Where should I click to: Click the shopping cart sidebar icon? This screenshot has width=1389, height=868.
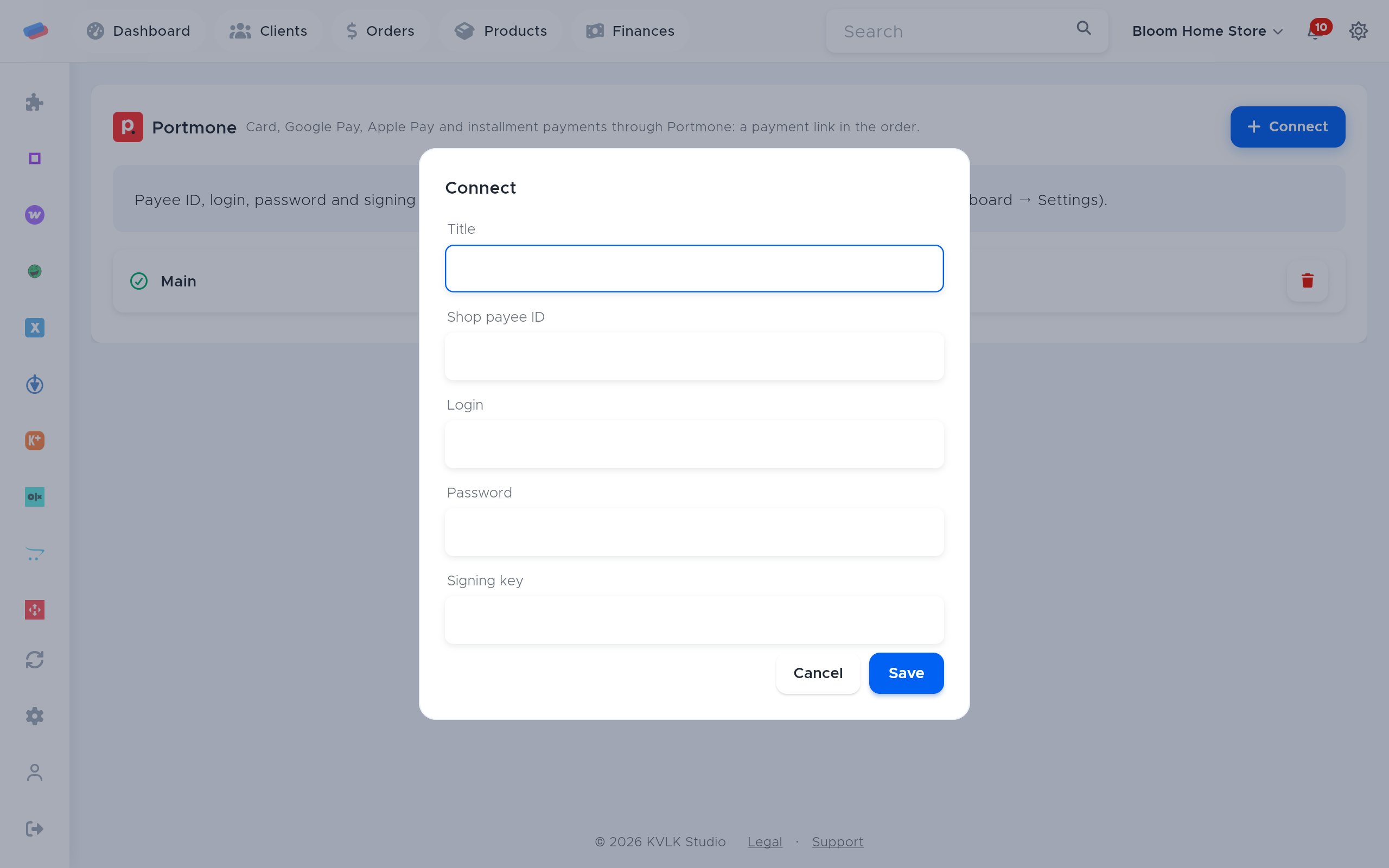34,553
